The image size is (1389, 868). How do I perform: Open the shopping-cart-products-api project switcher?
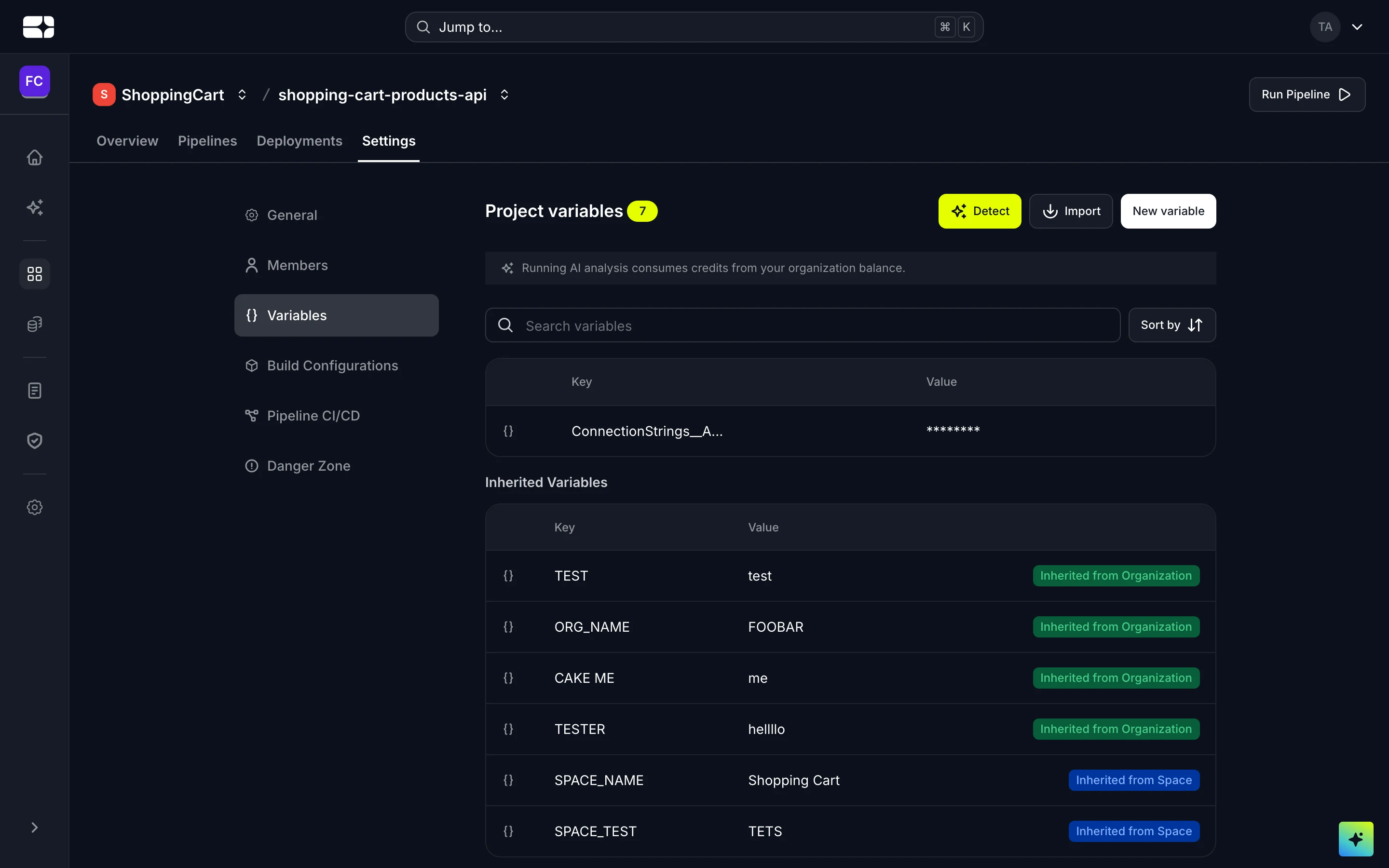click(x=504, y=95)
